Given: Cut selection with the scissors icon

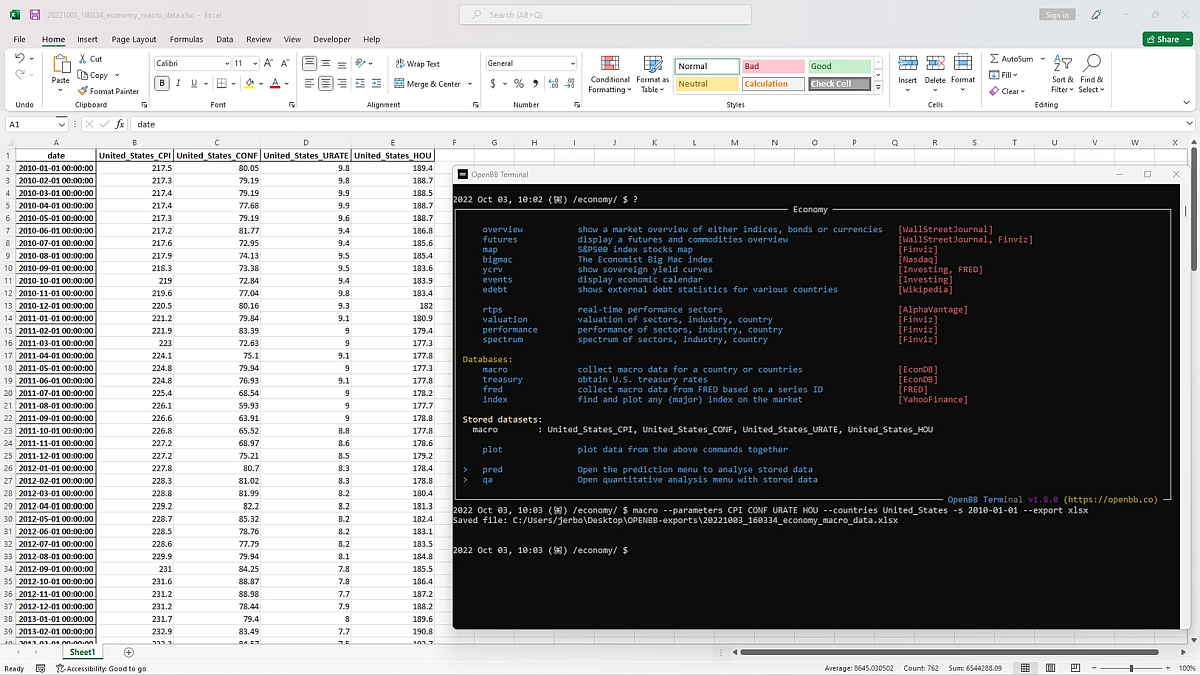Looking at the screenshot, I should pos(84,59).
